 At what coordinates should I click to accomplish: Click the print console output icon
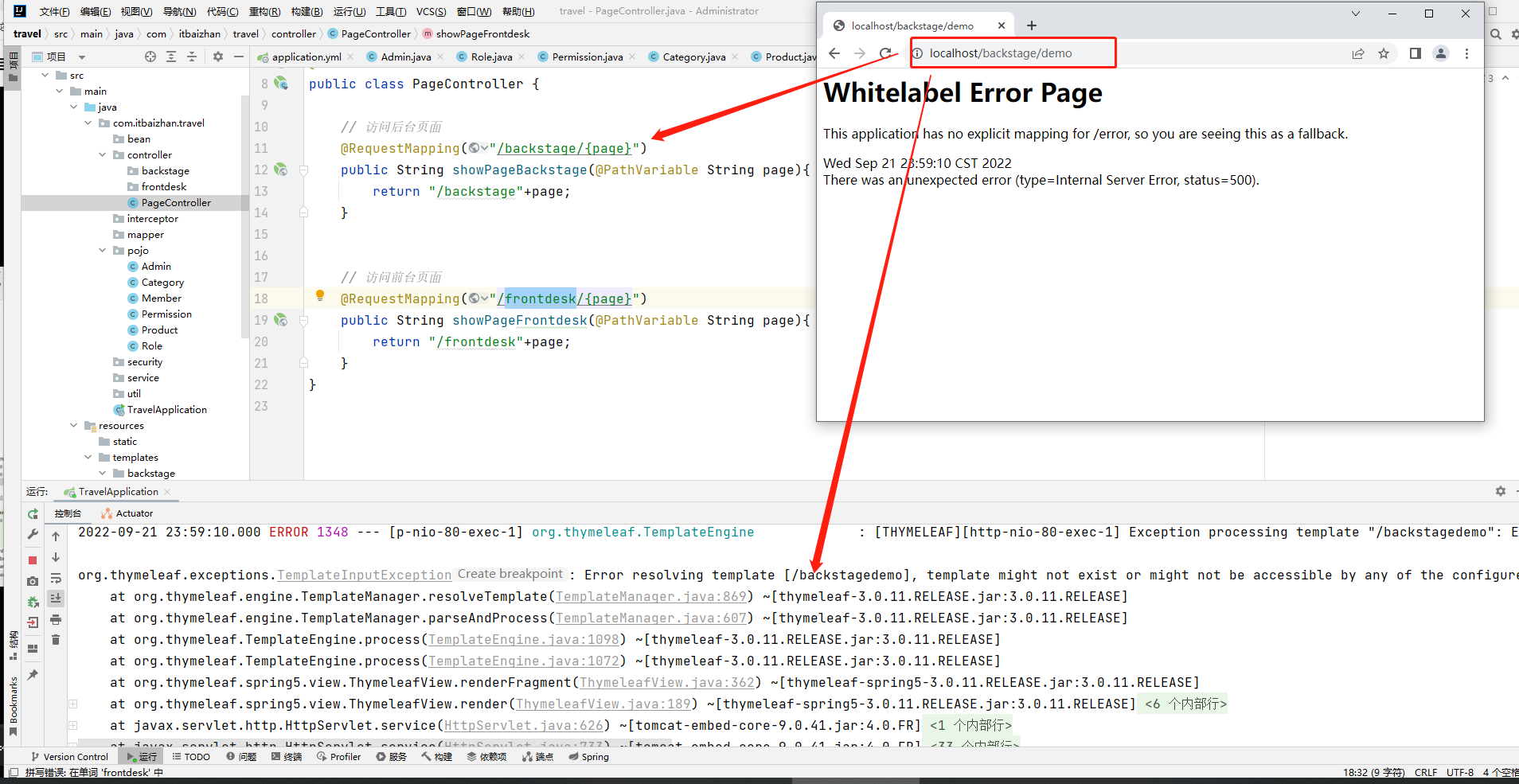[x=56, y=619]
